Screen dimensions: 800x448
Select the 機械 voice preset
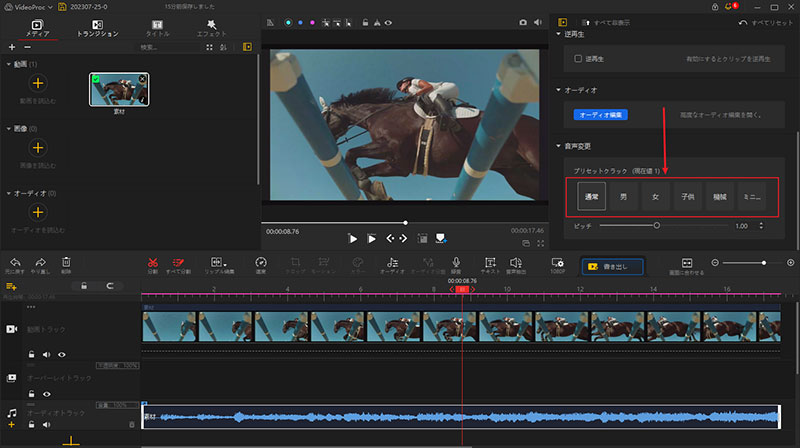tap(720, 196)
